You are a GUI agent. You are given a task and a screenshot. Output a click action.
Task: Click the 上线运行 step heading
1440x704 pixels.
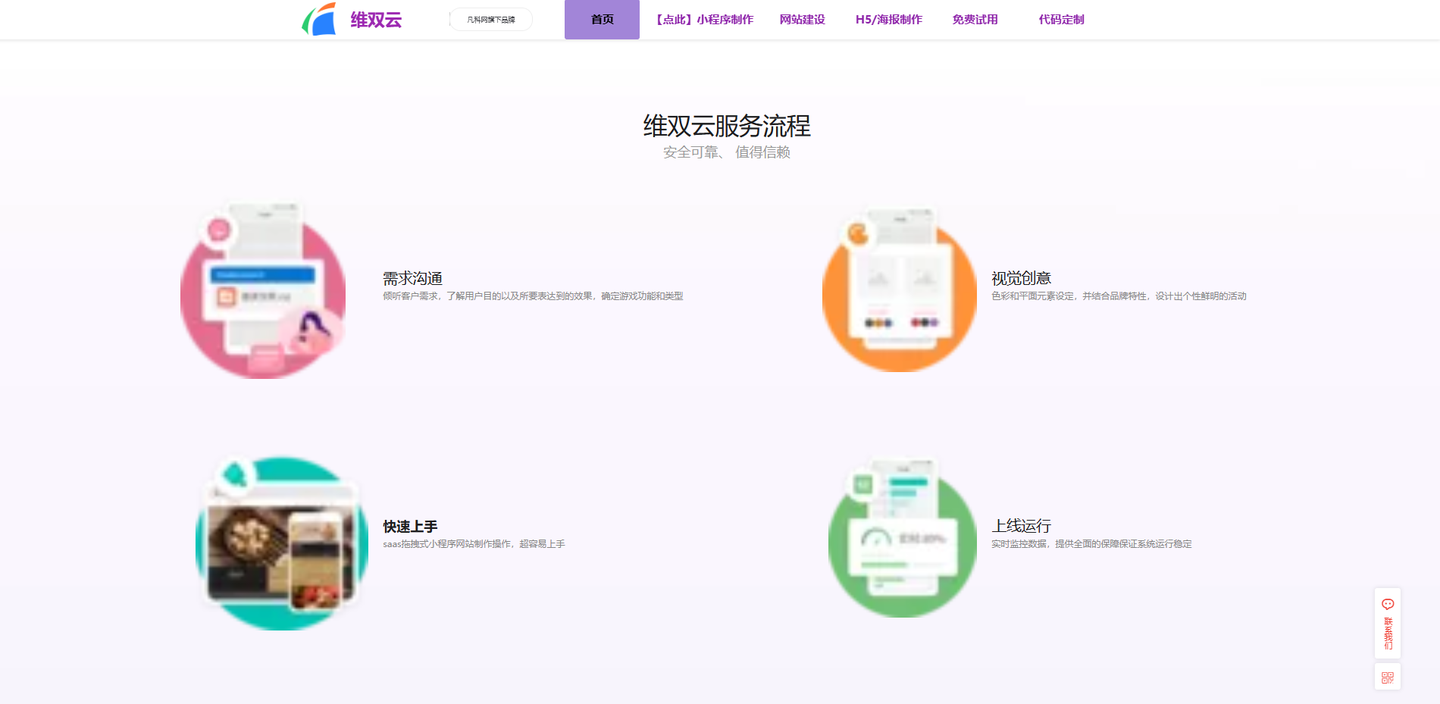[1021, 526]
